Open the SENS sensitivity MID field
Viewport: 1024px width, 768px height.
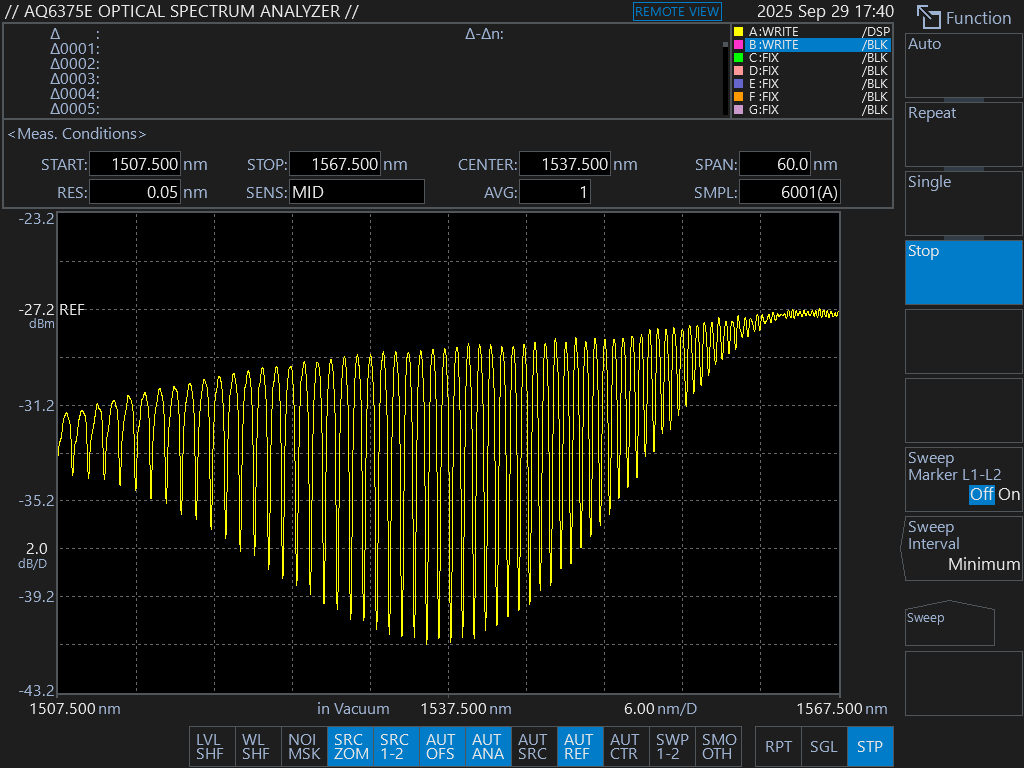coord(356,192)
